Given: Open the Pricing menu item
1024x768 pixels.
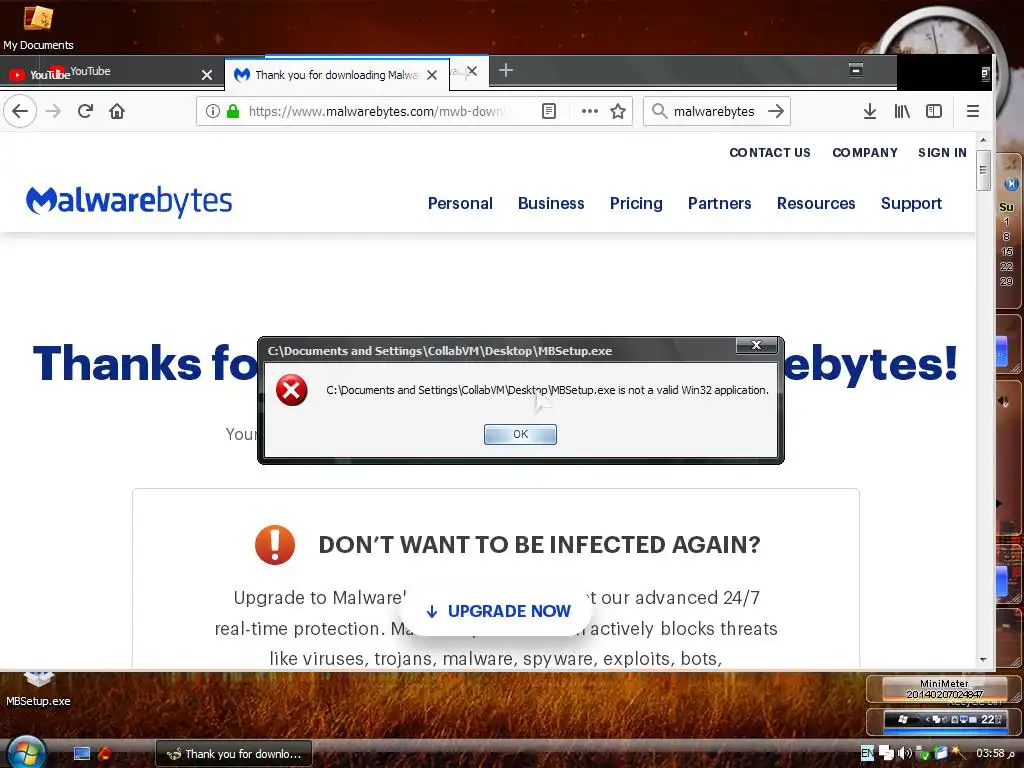Looking at the screenshot, I should [635, 203].
